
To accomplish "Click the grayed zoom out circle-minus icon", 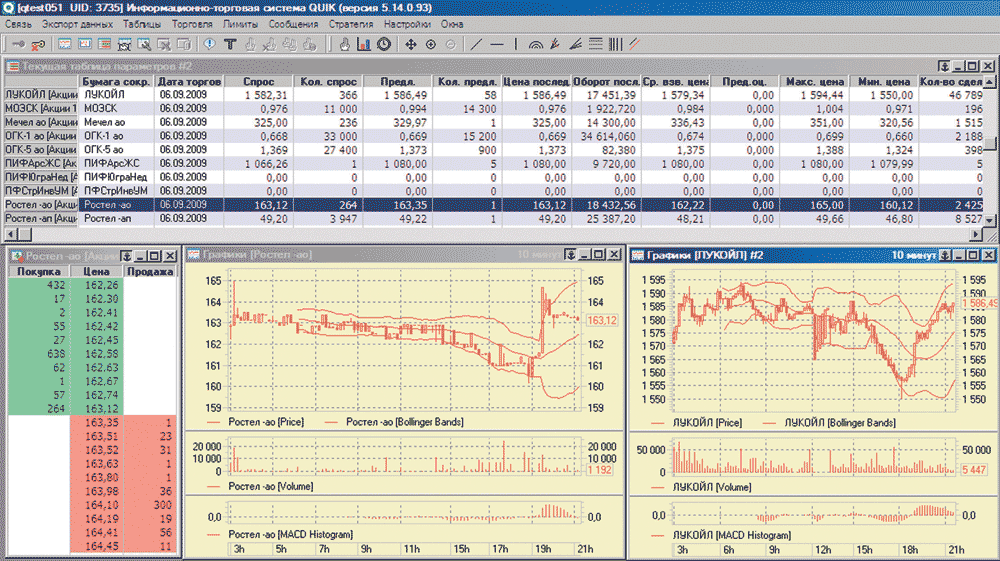I will (450, 45).
